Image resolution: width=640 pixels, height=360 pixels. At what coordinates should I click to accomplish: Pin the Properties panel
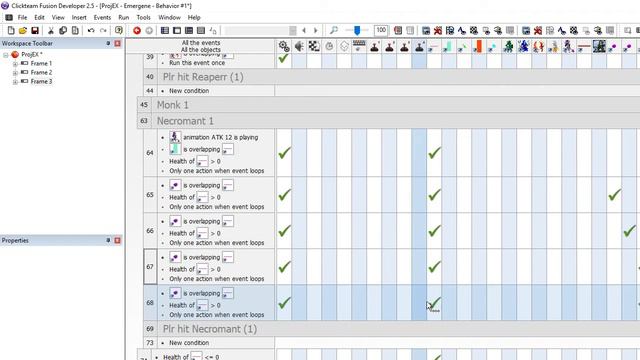tap(108, 240)
